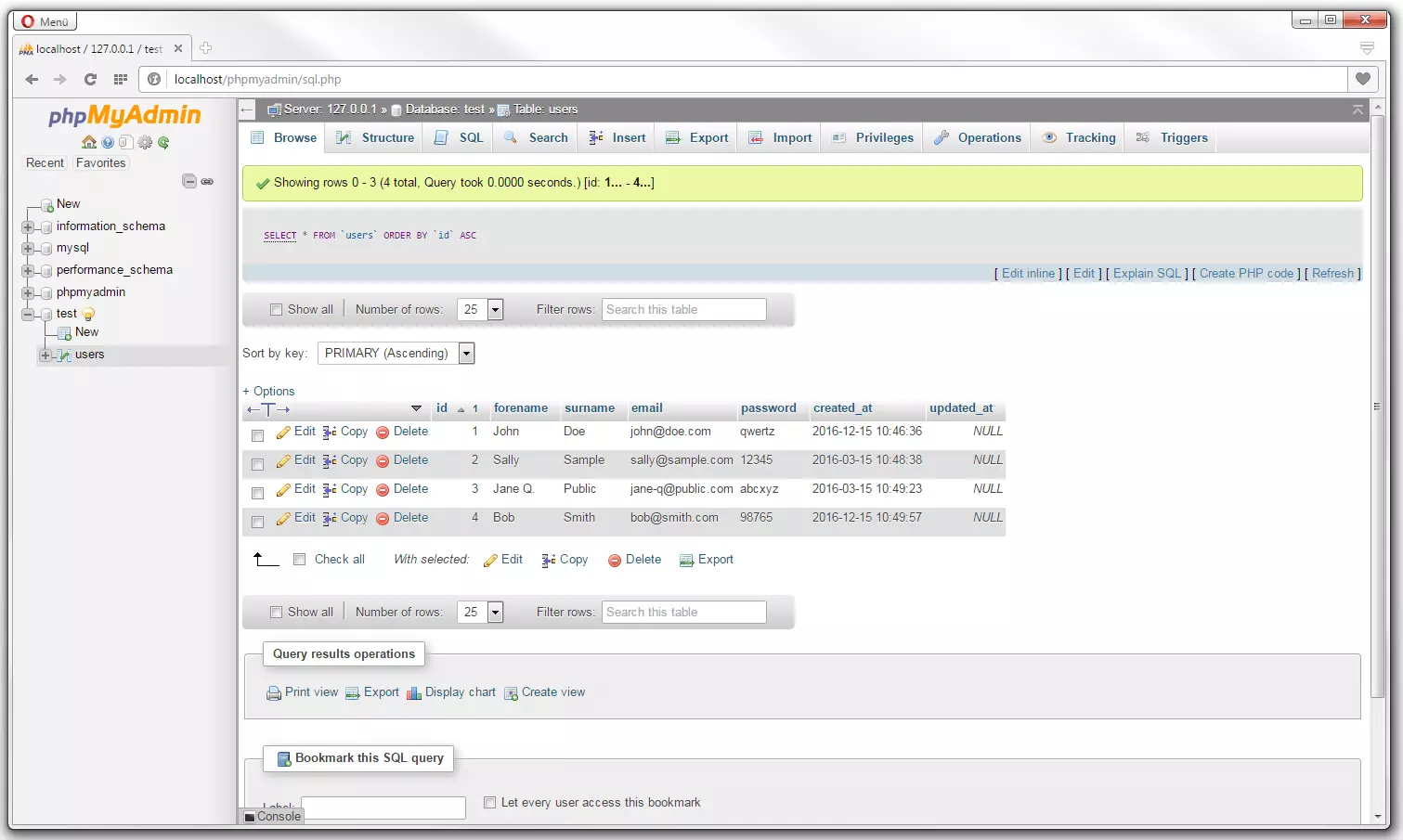
Task: Click the Edit inline link
Action: tap(1027, 273)
